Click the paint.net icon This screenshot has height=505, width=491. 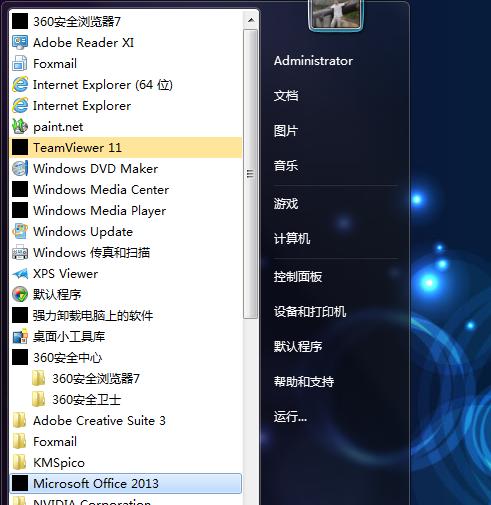20,127
